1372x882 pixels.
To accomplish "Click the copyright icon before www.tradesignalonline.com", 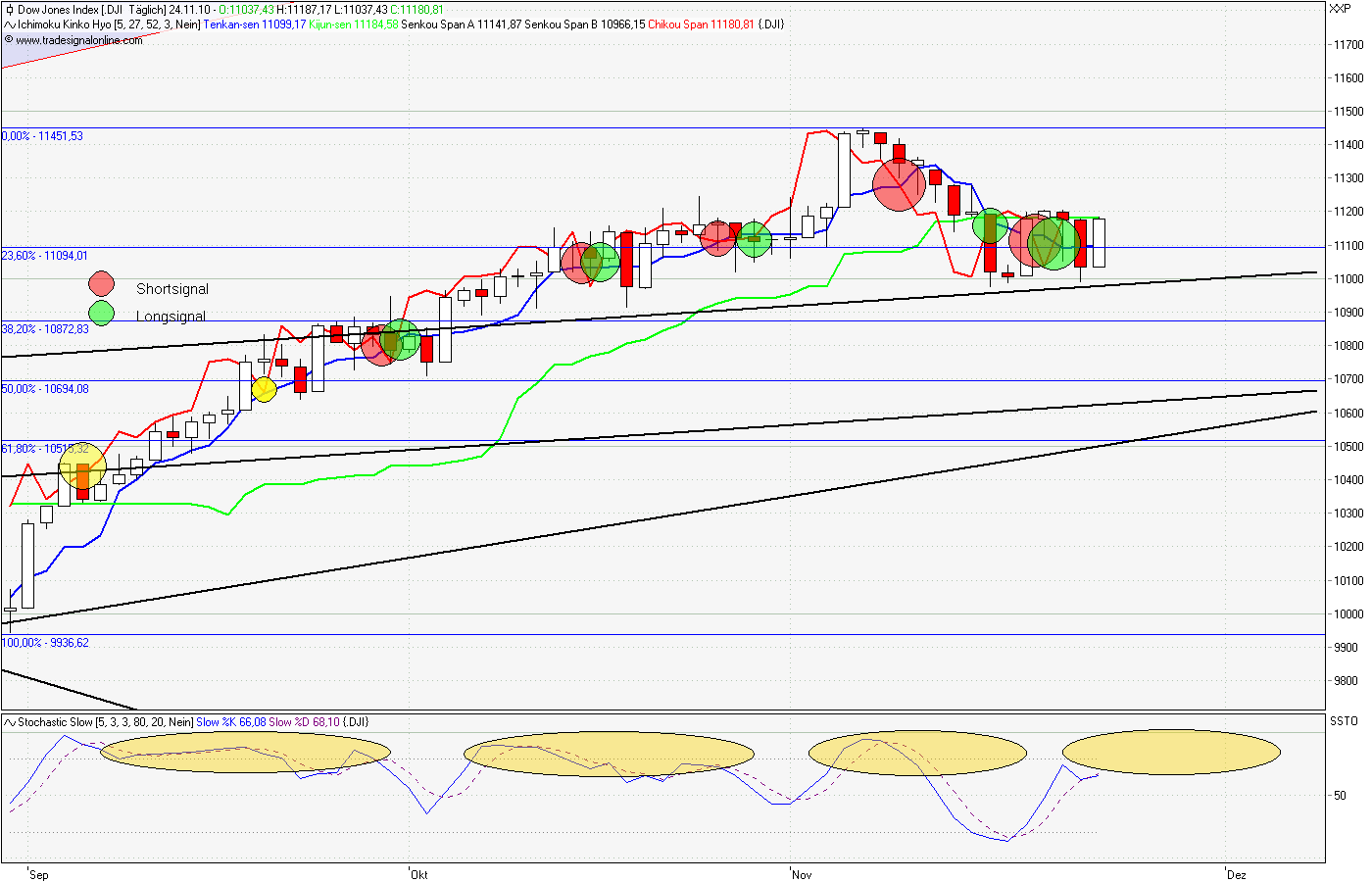I will click(x=9, y=40).
